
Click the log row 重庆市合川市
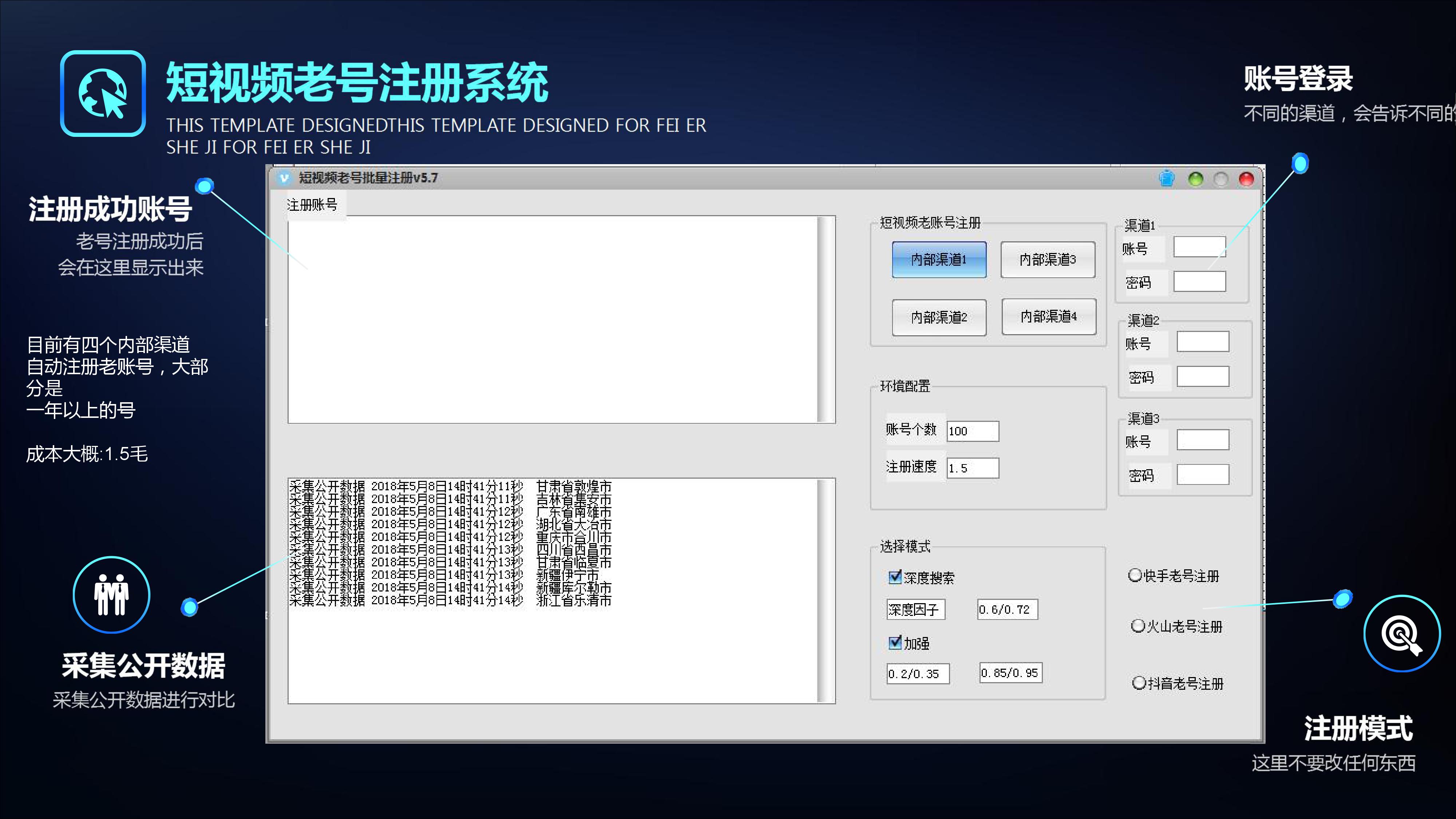(451, 537)
